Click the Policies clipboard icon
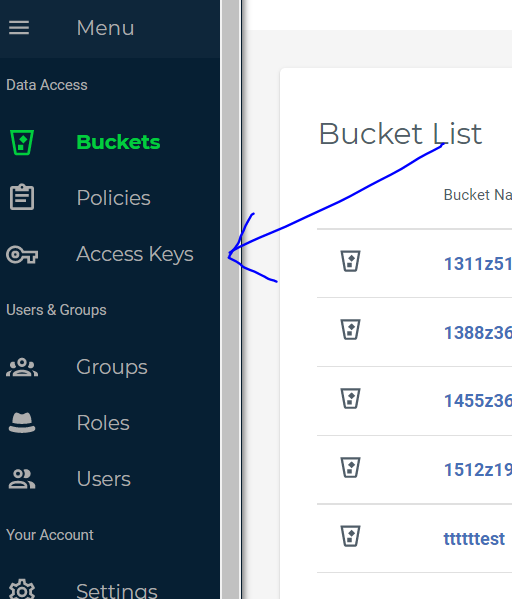 point(22,197)
